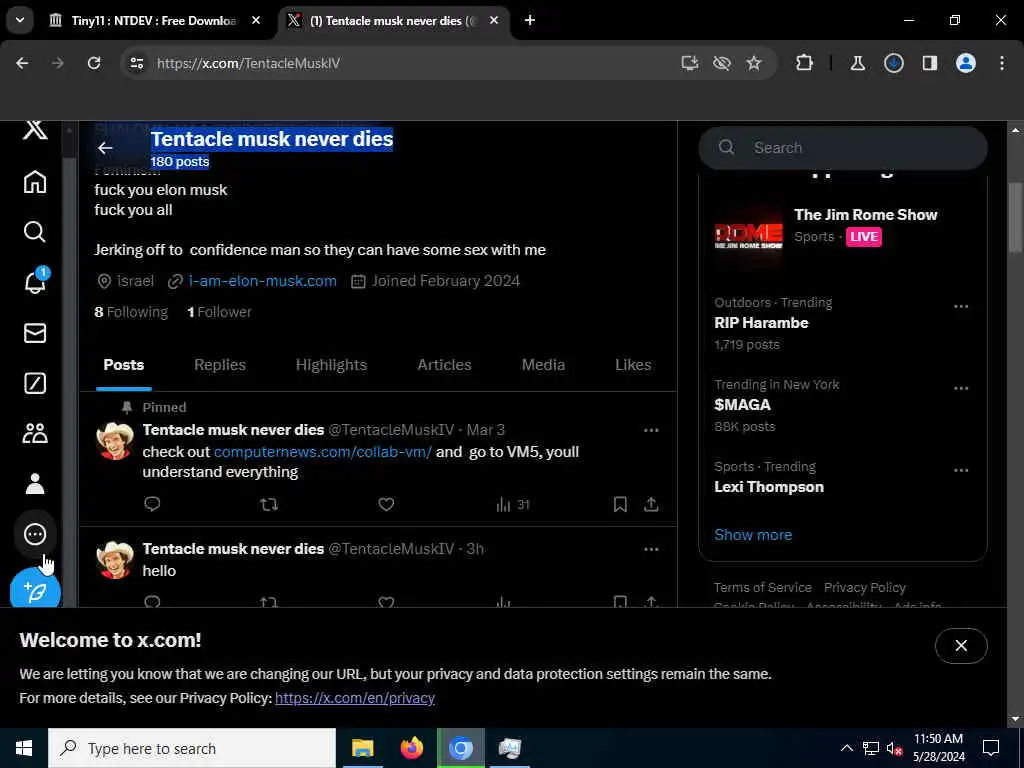
Task: Click install app icon in address bar
Action: point(690,63)
